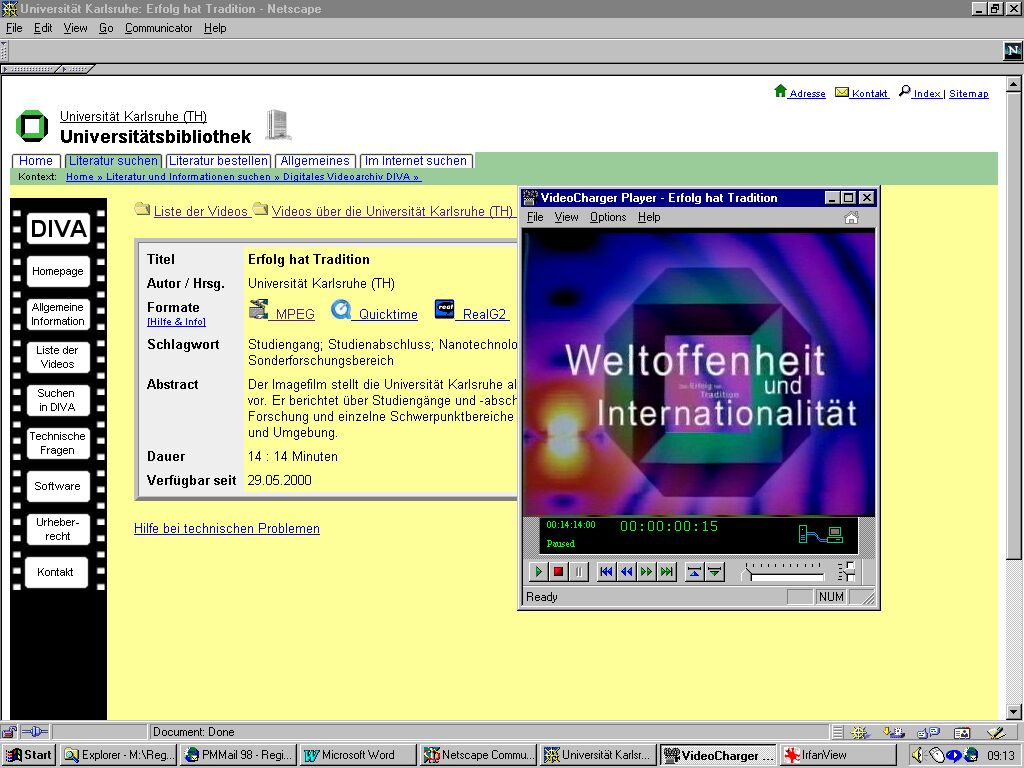Open the File menu in VideoCharger Player
This screenshot has width=1024, height=768.
click(x=535, y=217)
